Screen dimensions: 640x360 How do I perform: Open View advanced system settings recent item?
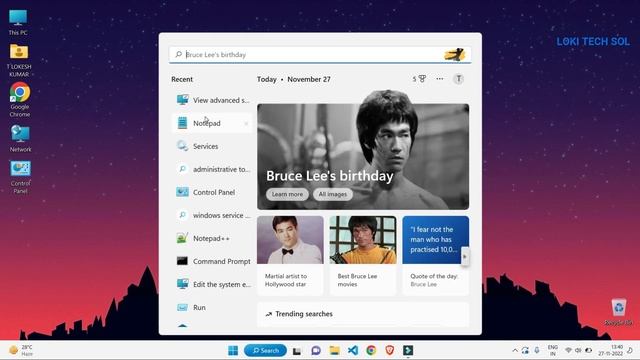212,100
